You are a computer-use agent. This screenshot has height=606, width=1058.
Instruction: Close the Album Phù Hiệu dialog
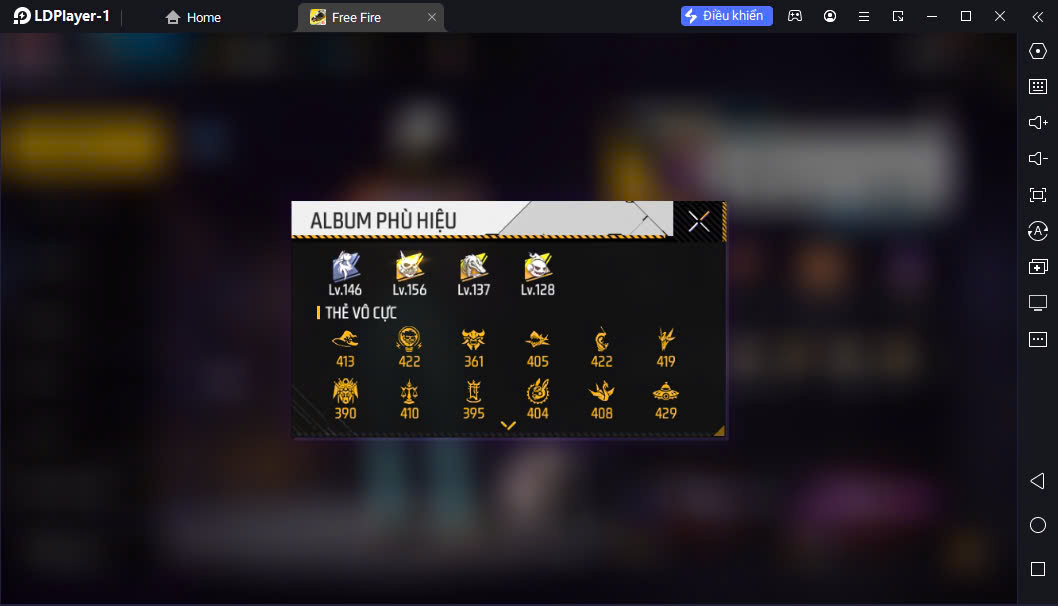(x=699, y=221)
